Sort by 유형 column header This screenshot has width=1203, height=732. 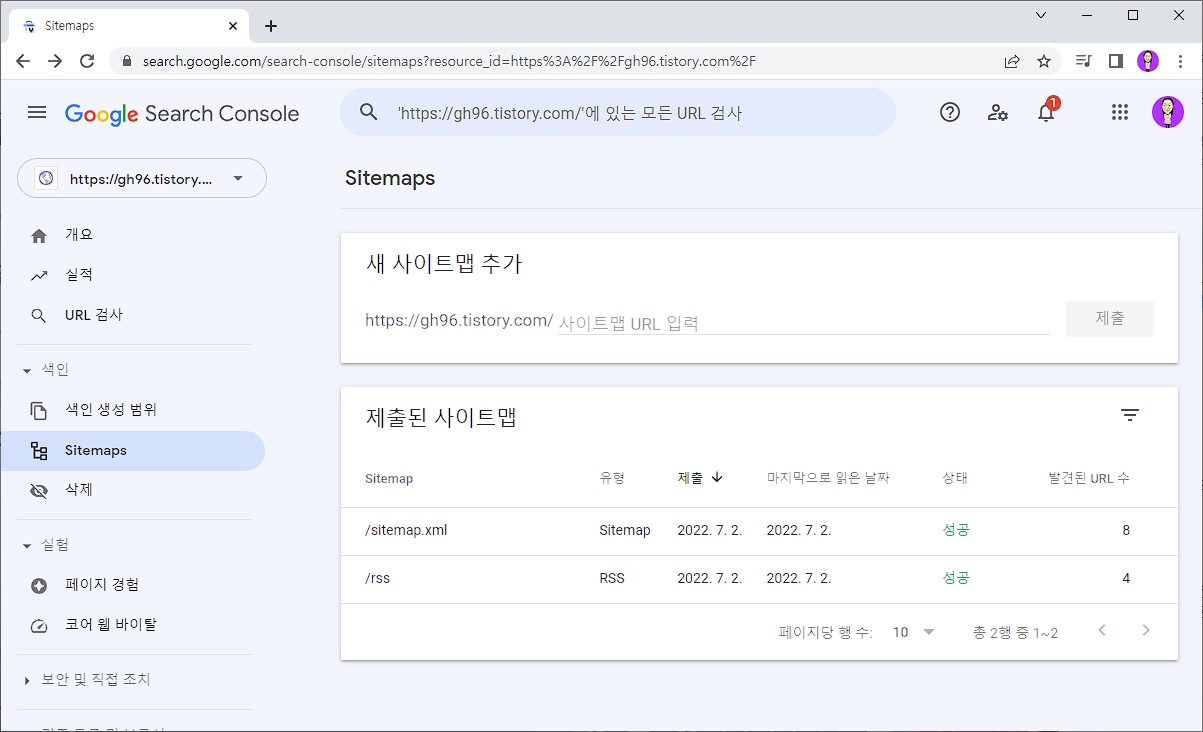(612, 478)
